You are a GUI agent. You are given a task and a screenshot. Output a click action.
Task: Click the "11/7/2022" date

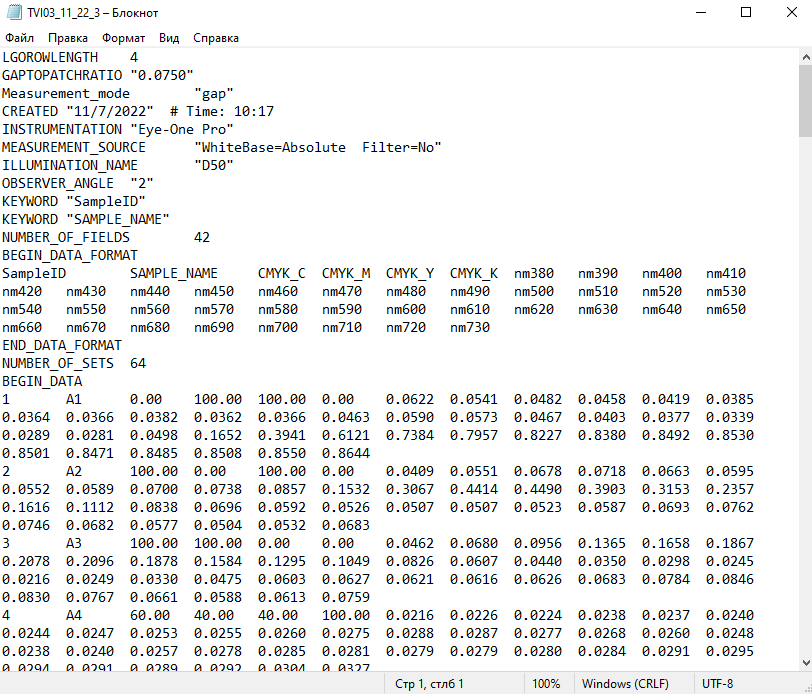coord(110,111)
